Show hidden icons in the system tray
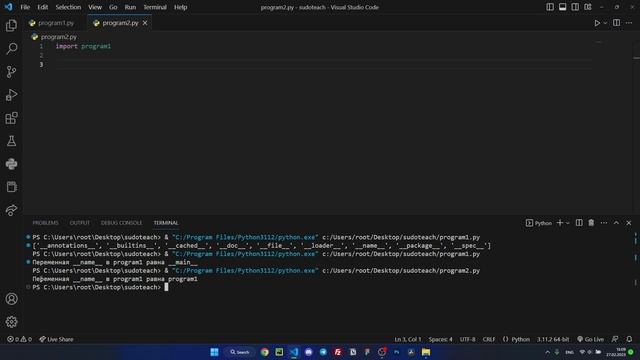This screenshot has height=360, width=640. [547, 352]
